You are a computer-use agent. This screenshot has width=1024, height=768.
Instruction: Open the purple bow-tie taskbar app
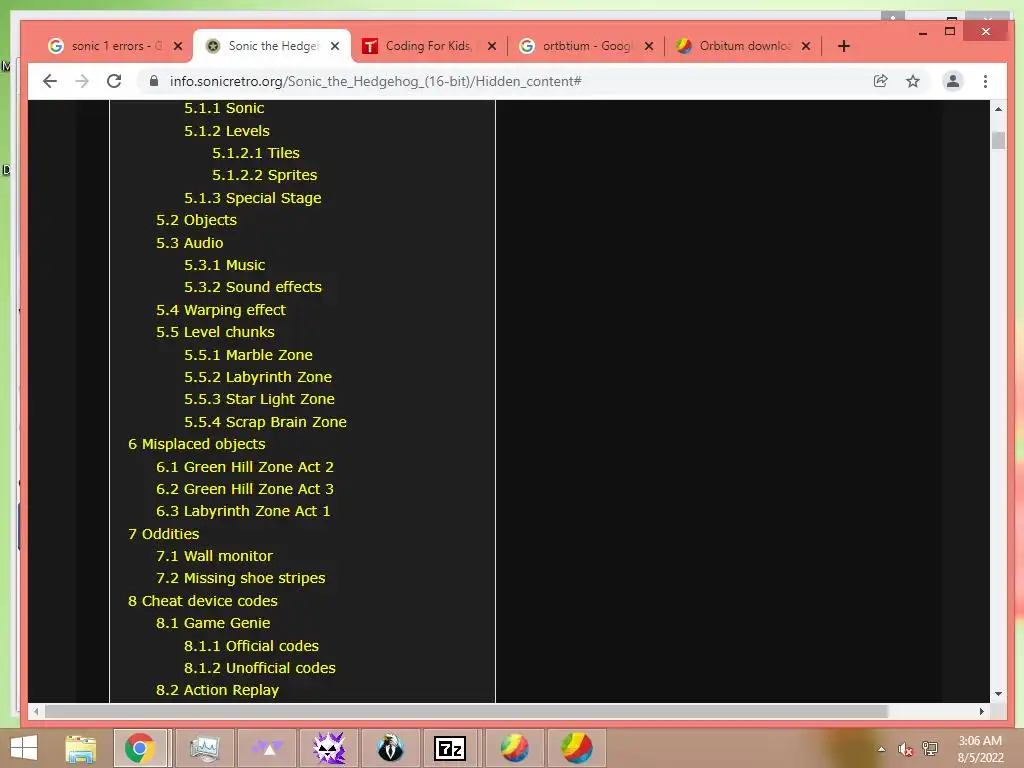coord(267,748)
